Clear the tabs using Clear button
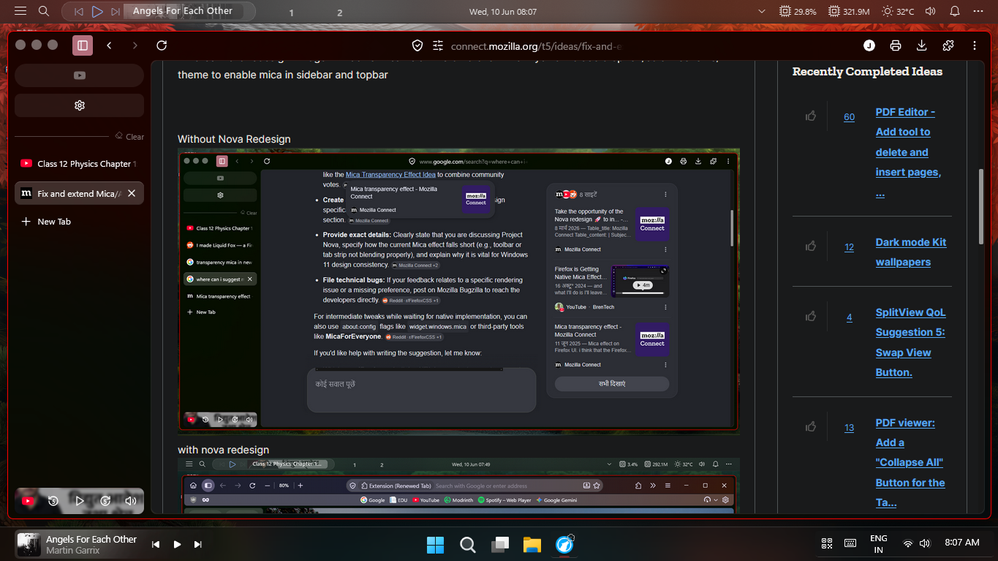 point(129,136)
